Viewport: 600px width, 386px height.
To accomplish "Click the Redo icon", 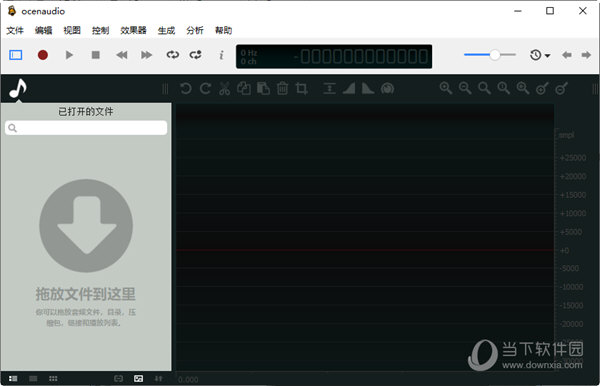I will pos(205,89).
